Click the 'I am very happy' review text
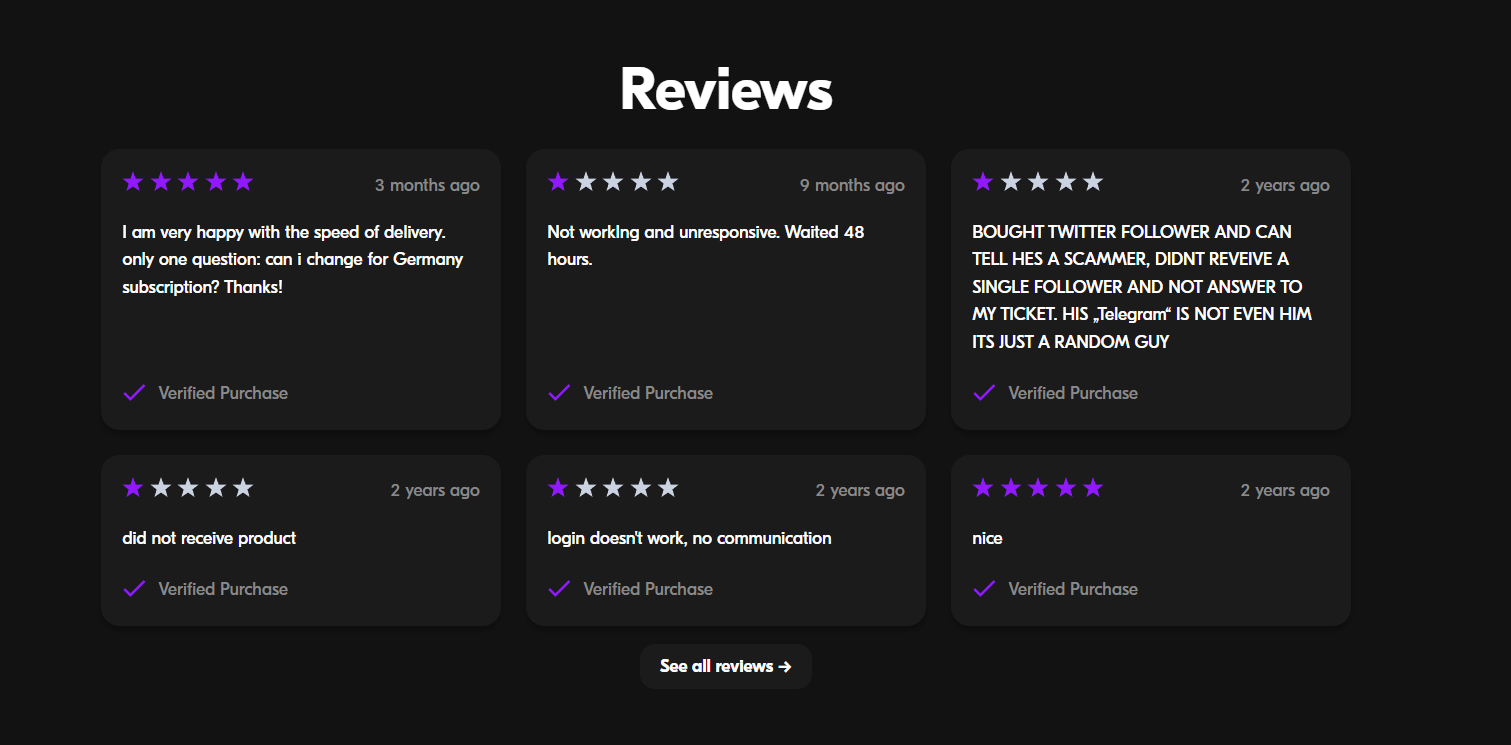 pyautogui.click(x=293, y=259)
